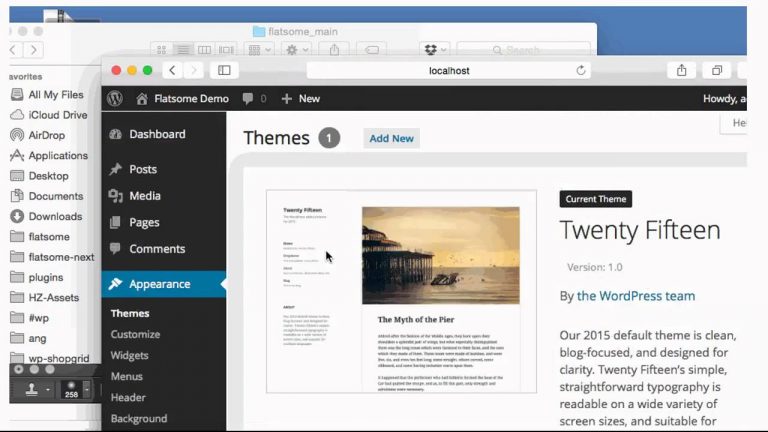The image size is (768, 432).
Task: Click Add New theme button
Action: tap(391, 139)
